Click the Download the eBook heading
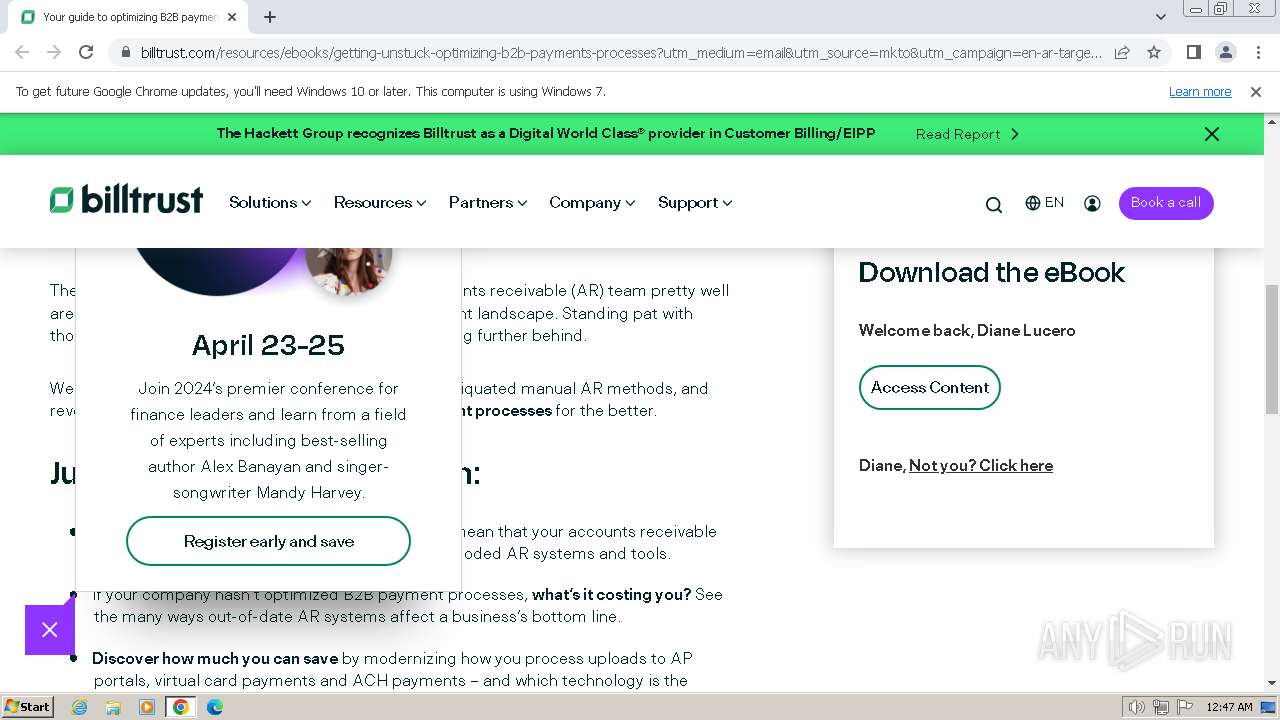 click(x=992, y=272)
